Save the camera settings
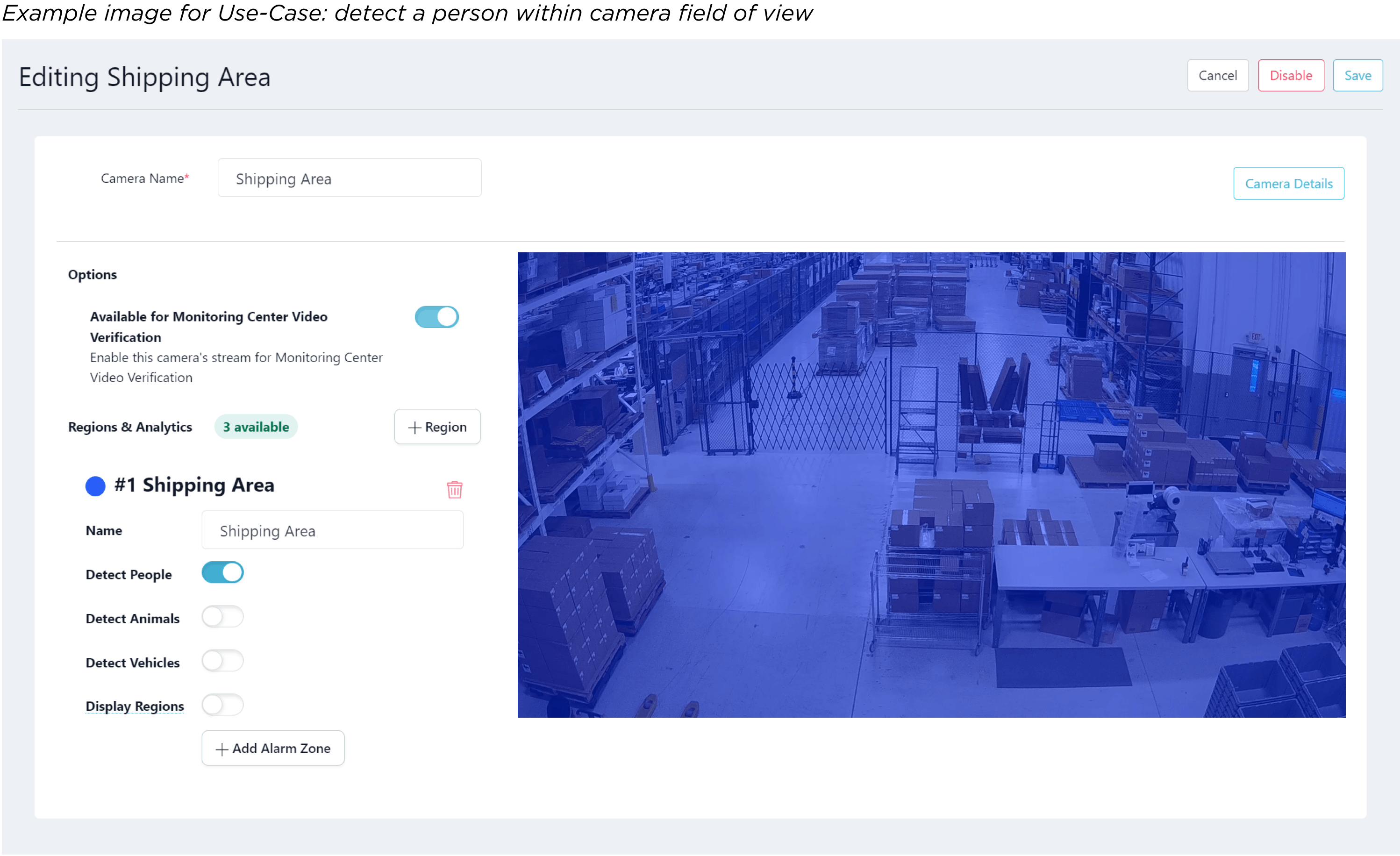Image resolution: width=1400 pixels, height=856 pixels. (1357, 76)
